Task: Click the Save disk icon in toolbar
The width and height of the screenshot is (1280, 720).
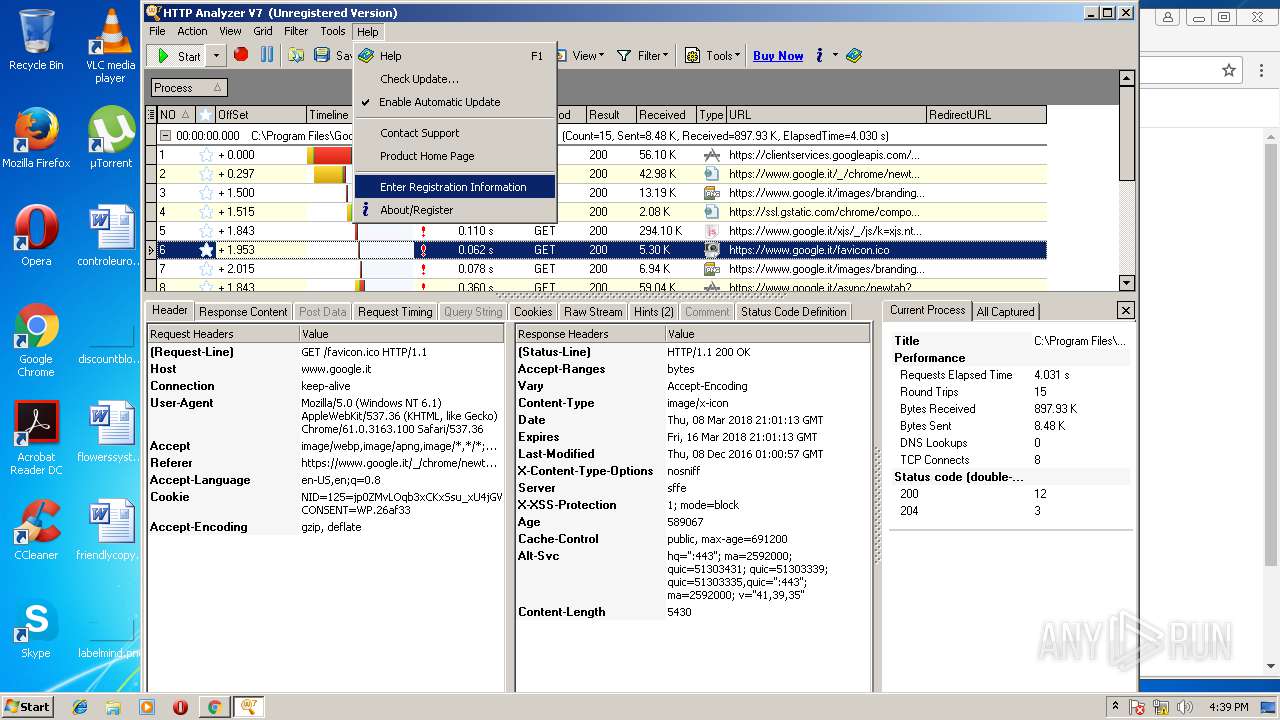Action: point(322,55)
